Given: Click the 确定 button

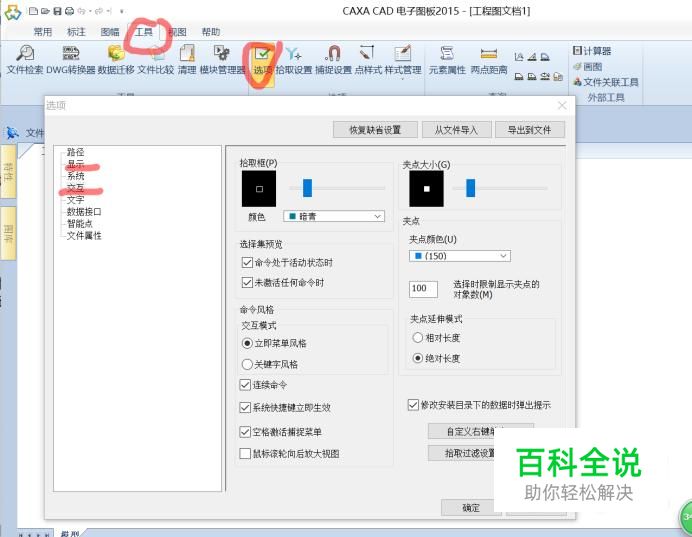Looking at the screenshot, I should click(471, 508).
